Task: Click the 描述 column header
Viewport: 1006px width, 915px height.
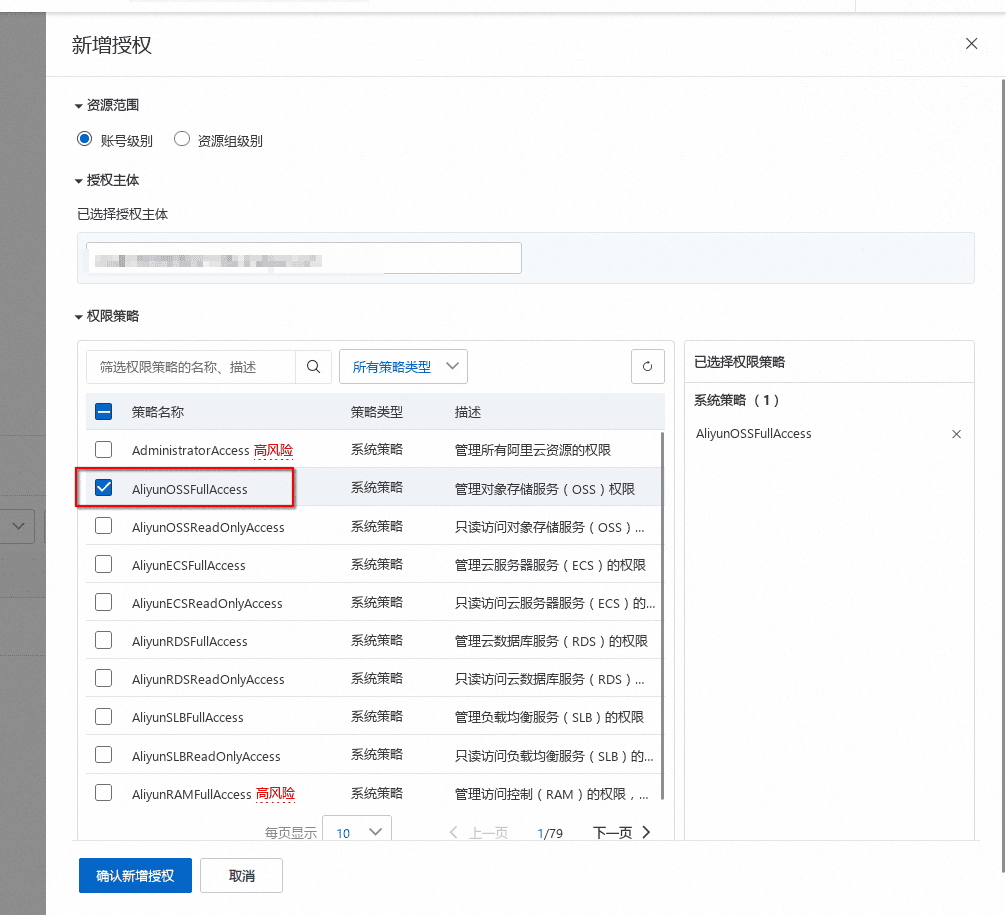Action: coord(468,412)
